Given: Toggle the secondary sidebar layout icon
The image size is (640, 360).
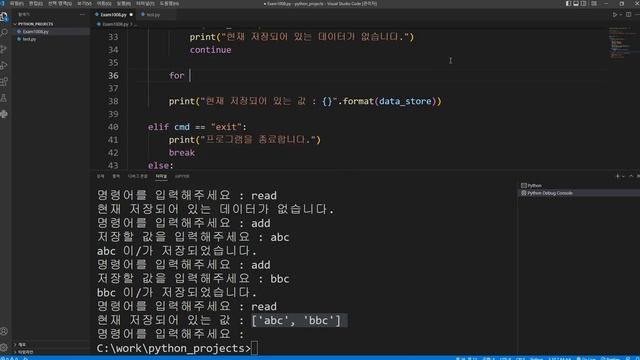Looking at the screenshot, I should (x=584, y=3).
